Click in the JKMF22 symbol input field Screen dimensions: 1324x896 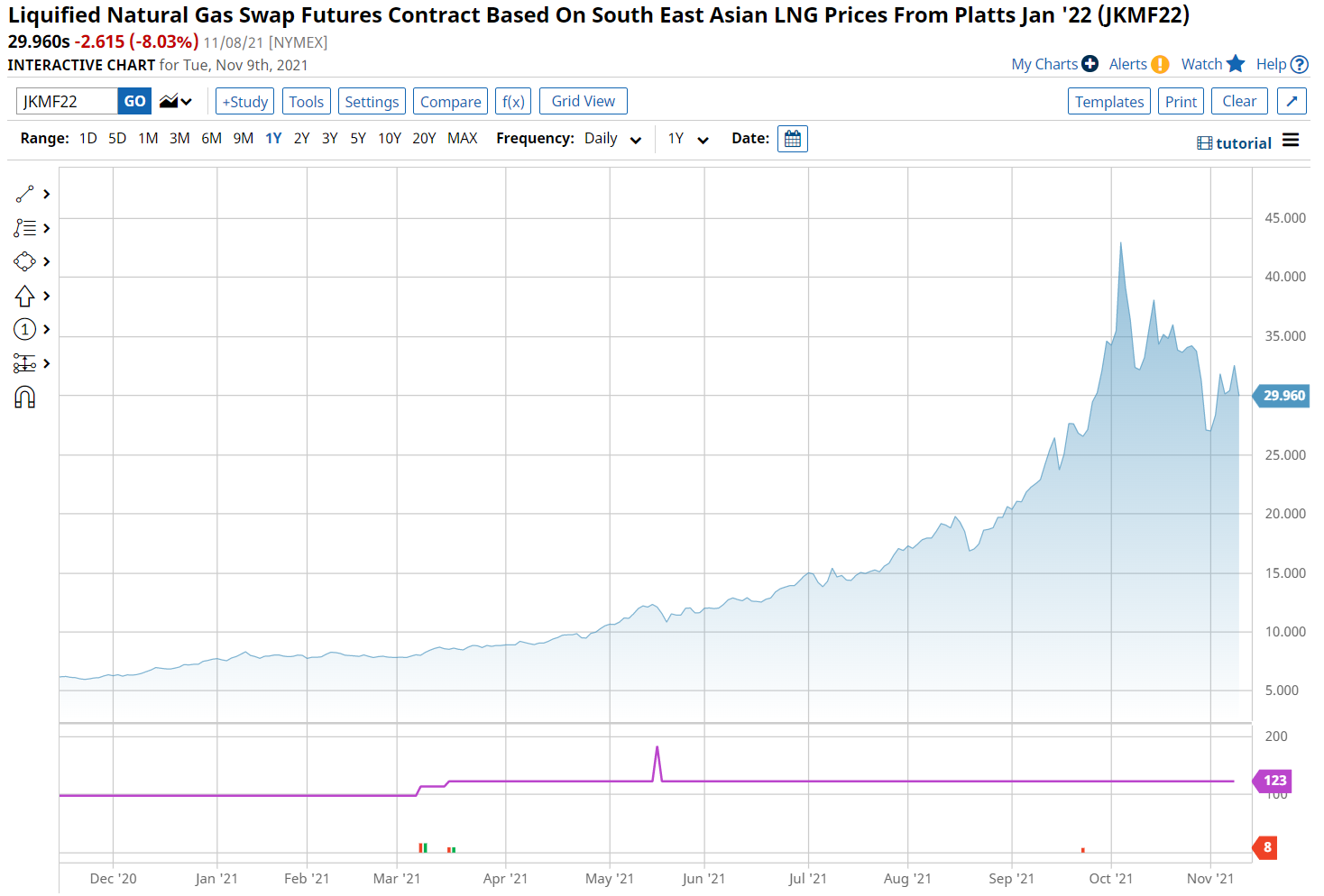[67, 102]
